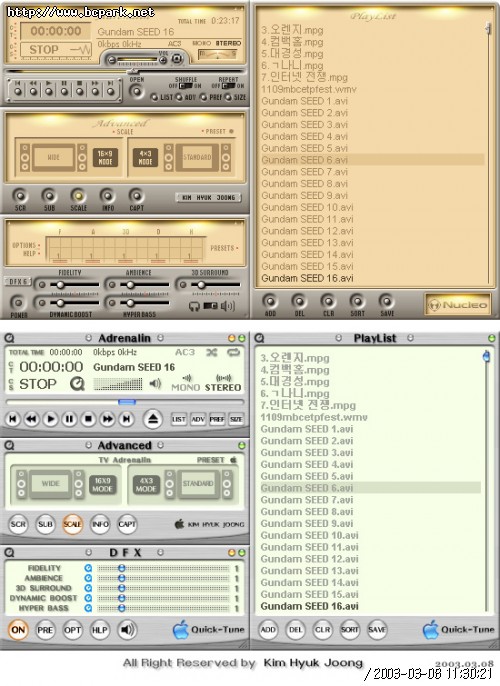This screenshot has width=500, height=686.
Task: Toggle the FIDELITY blue button in silver DFX
Action: point(88,568)
